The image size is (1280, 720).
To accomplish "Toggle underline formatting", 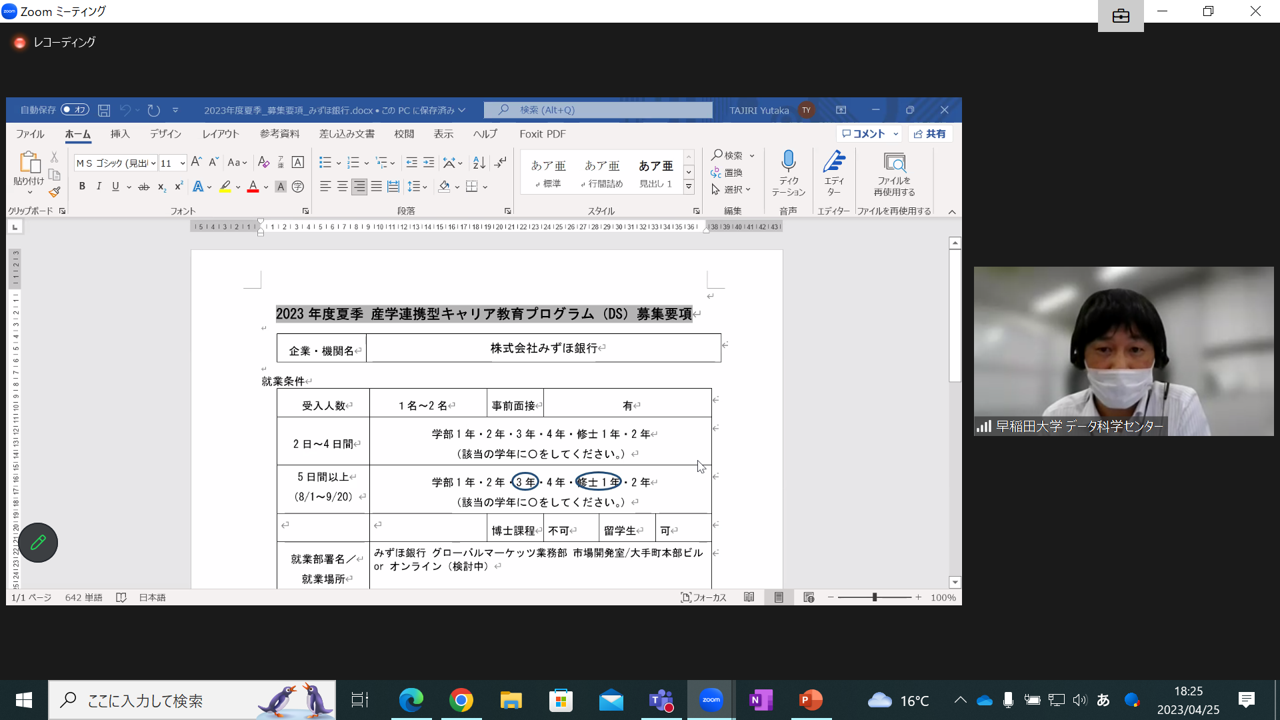I will coord(116,187).
